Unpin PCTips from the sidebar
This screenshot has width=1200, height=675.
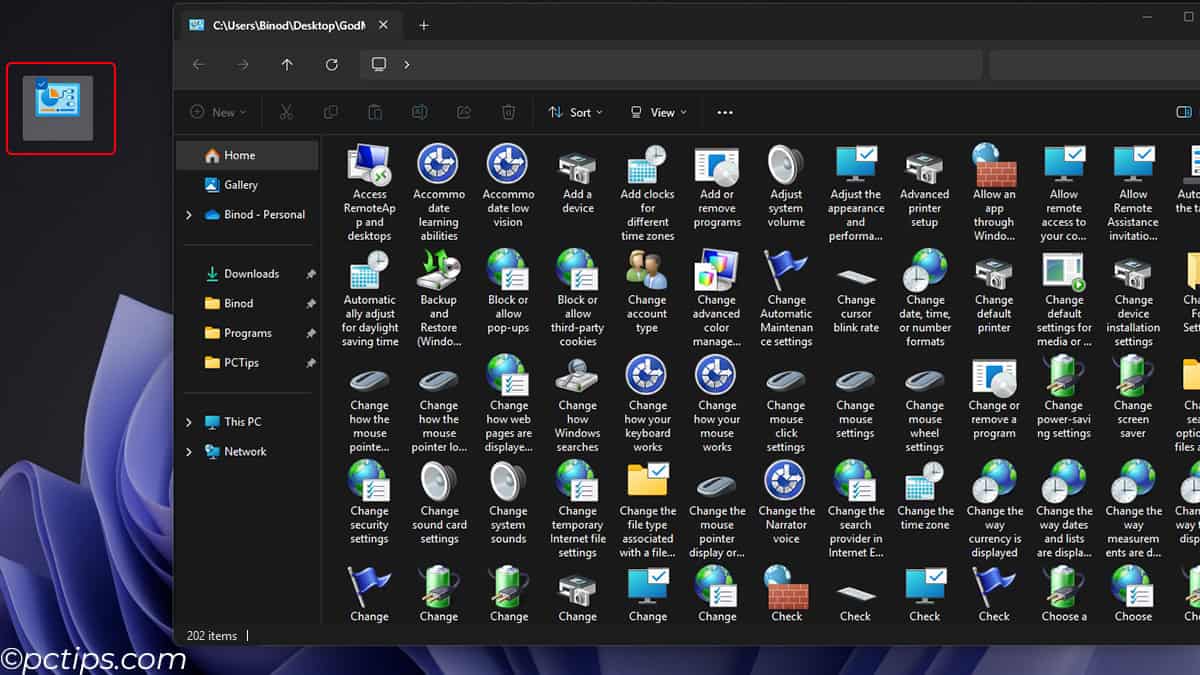click(310, 362)
